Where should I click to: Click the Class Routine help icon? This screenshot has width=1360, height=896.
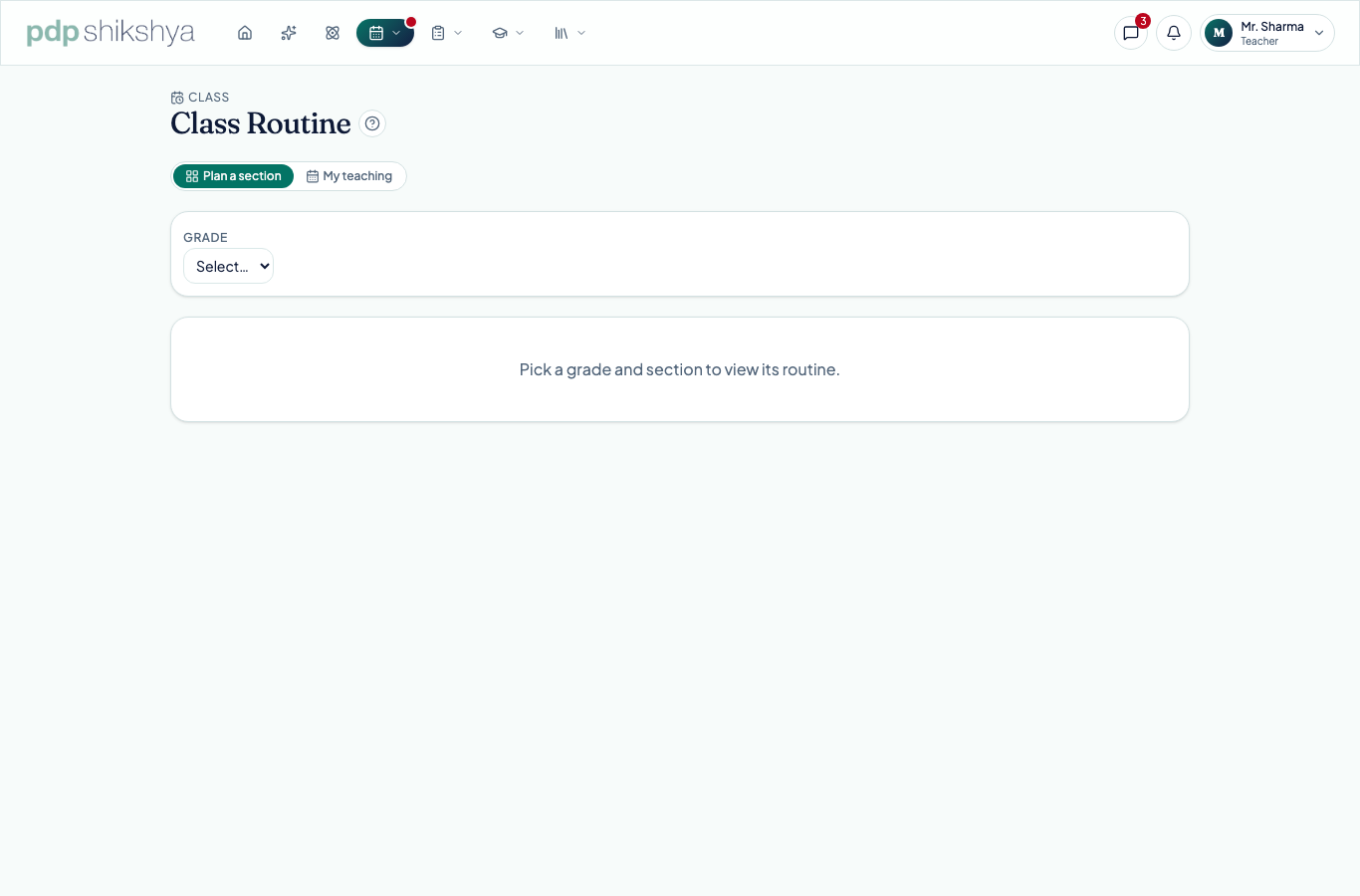[372, 123]
